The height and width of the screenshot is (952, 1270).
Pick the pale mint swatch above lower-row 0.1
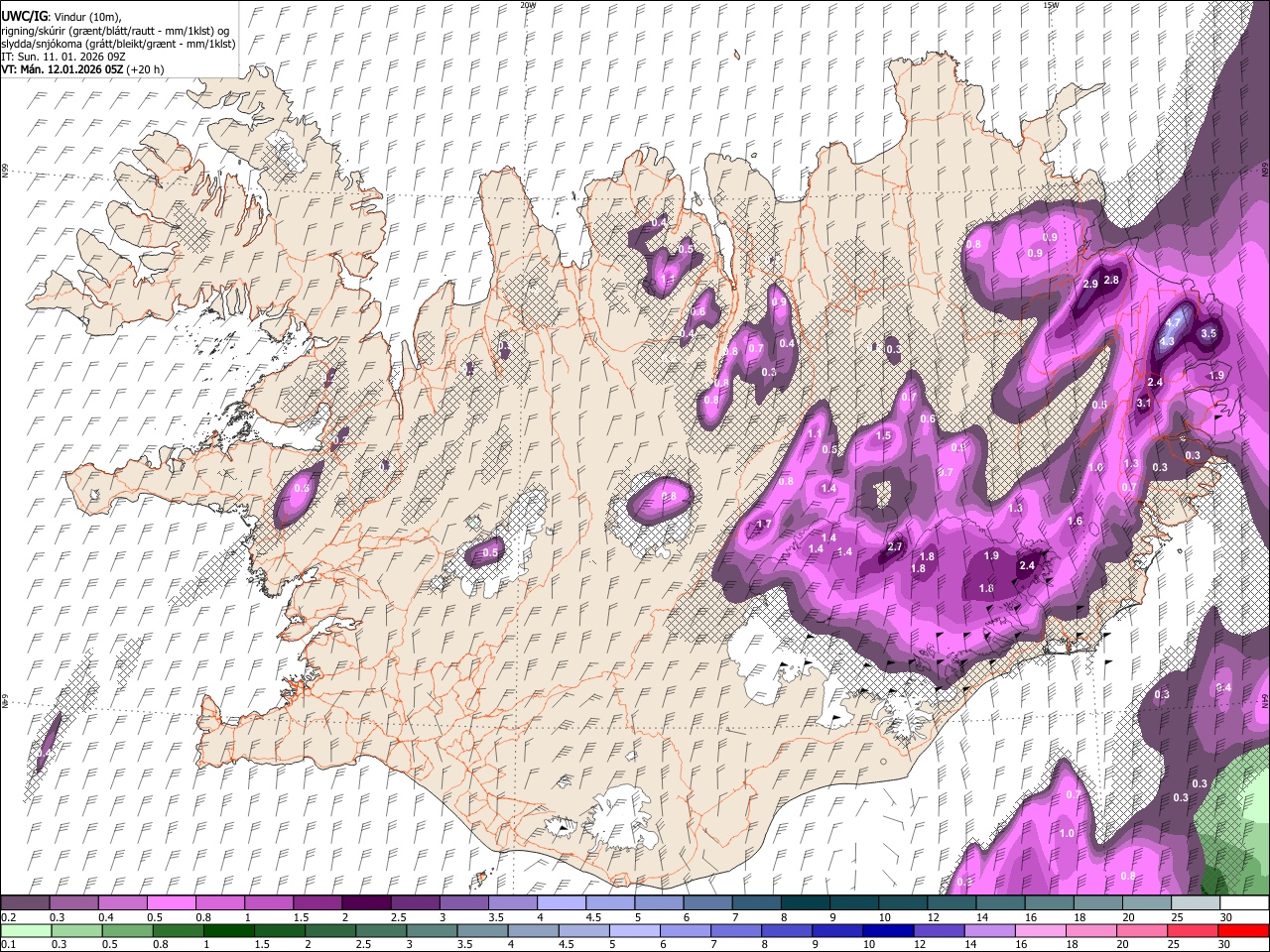coord(26,930)
